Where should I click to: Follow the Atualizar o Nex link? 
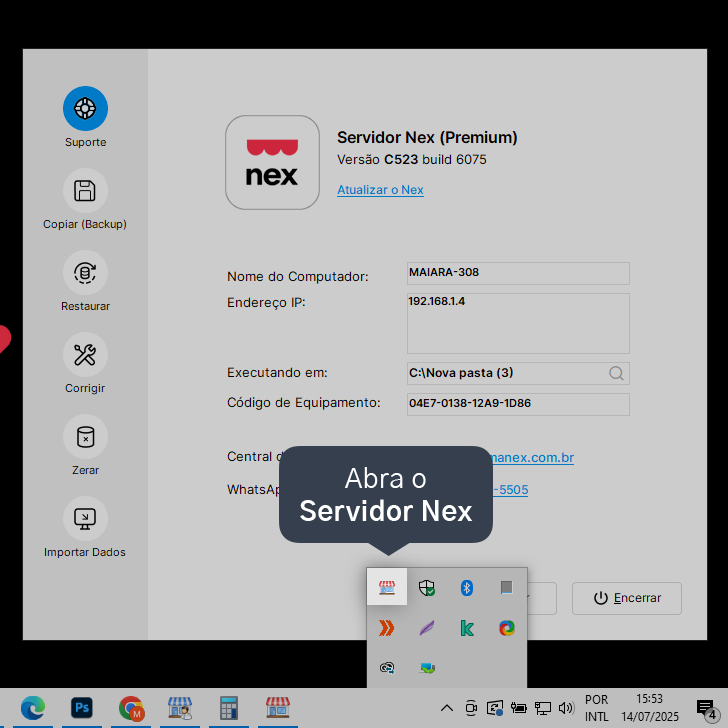[x=380, y=190]
